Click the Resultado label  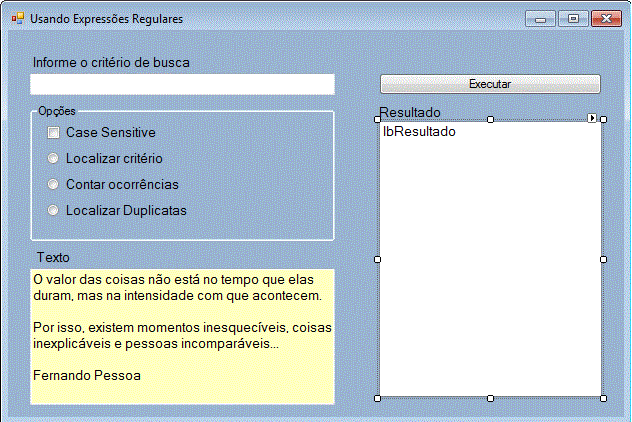(410, 112)
